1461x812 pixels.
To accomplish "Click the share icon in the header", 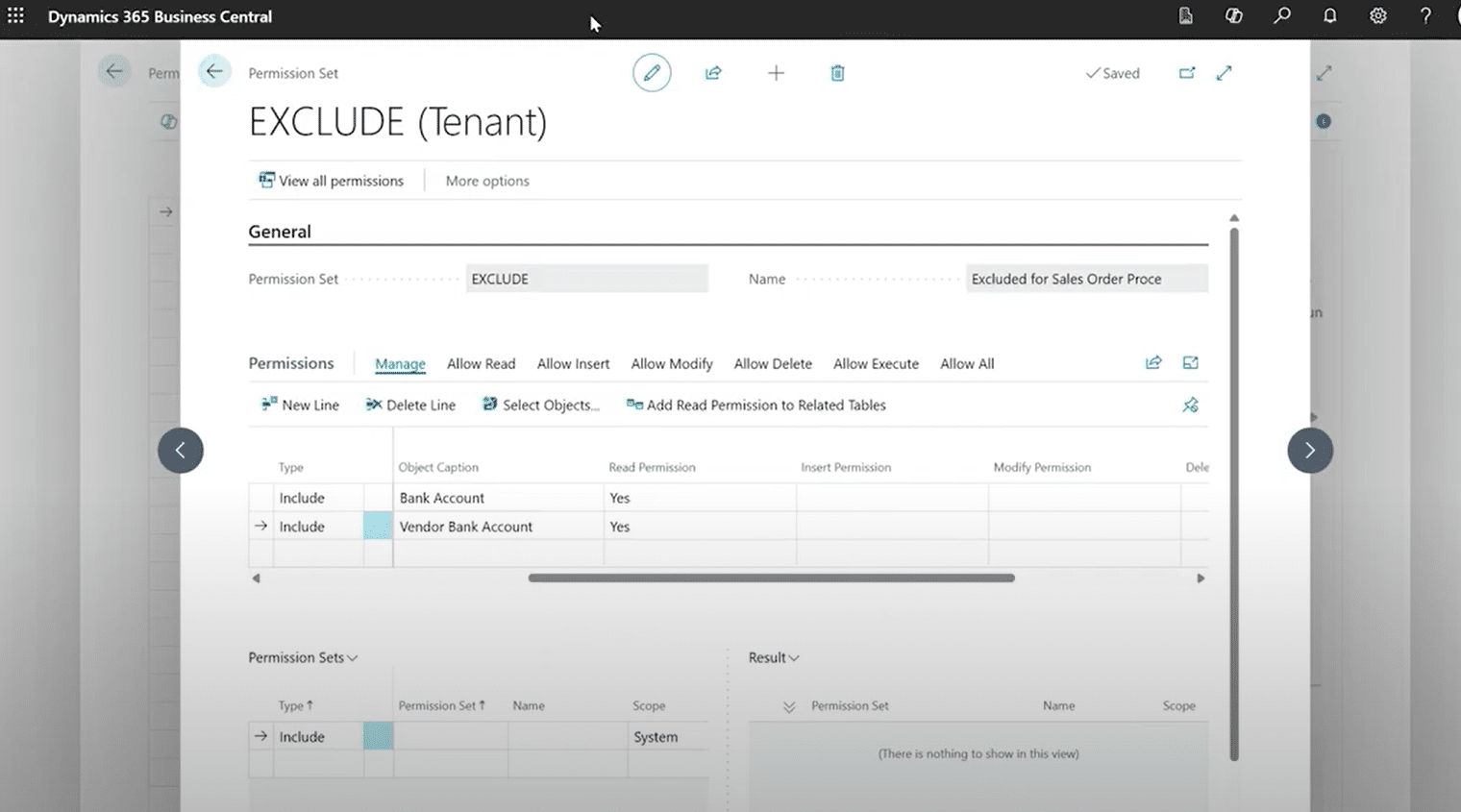I will [x=713, y=73].
